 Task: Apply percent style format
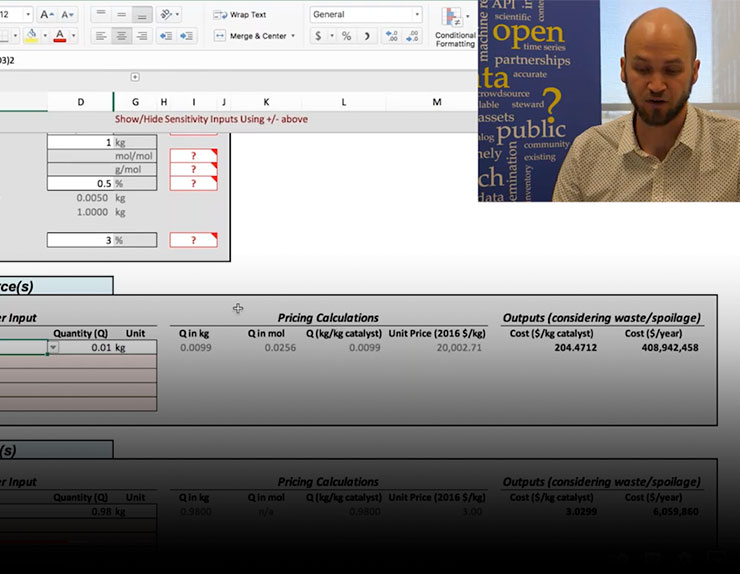(346, 36)
